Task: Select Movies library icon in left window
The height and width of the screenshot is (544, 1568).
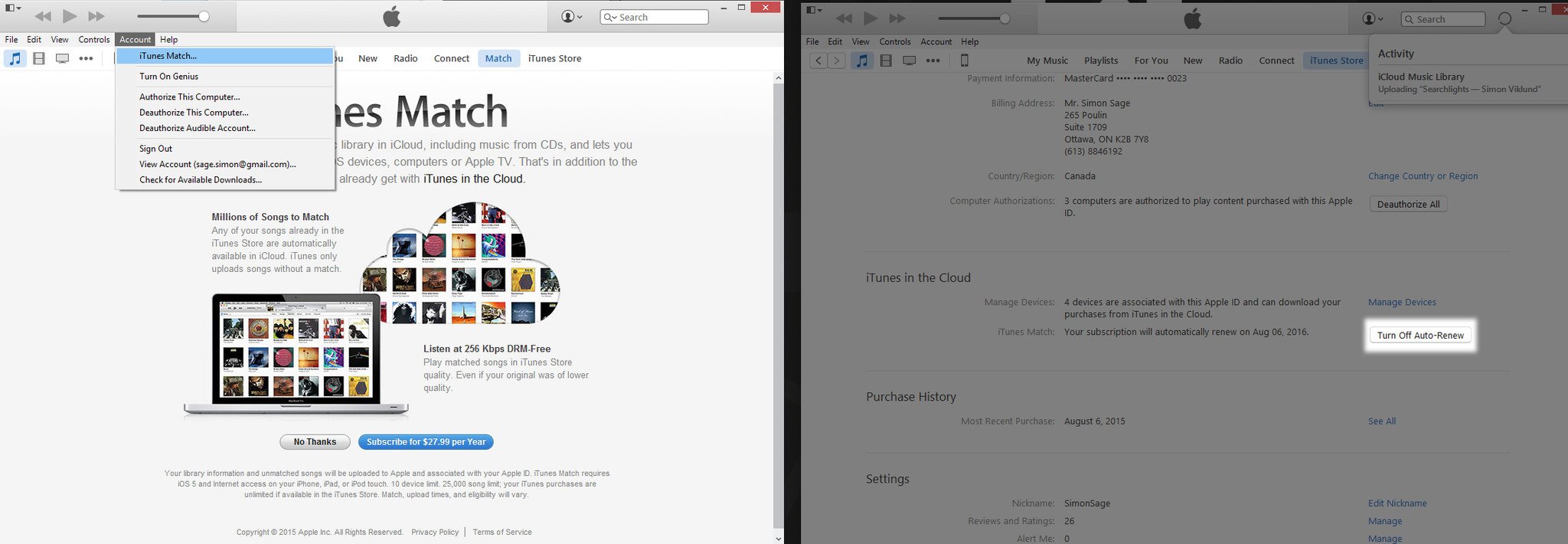Action: click(39, 58)
